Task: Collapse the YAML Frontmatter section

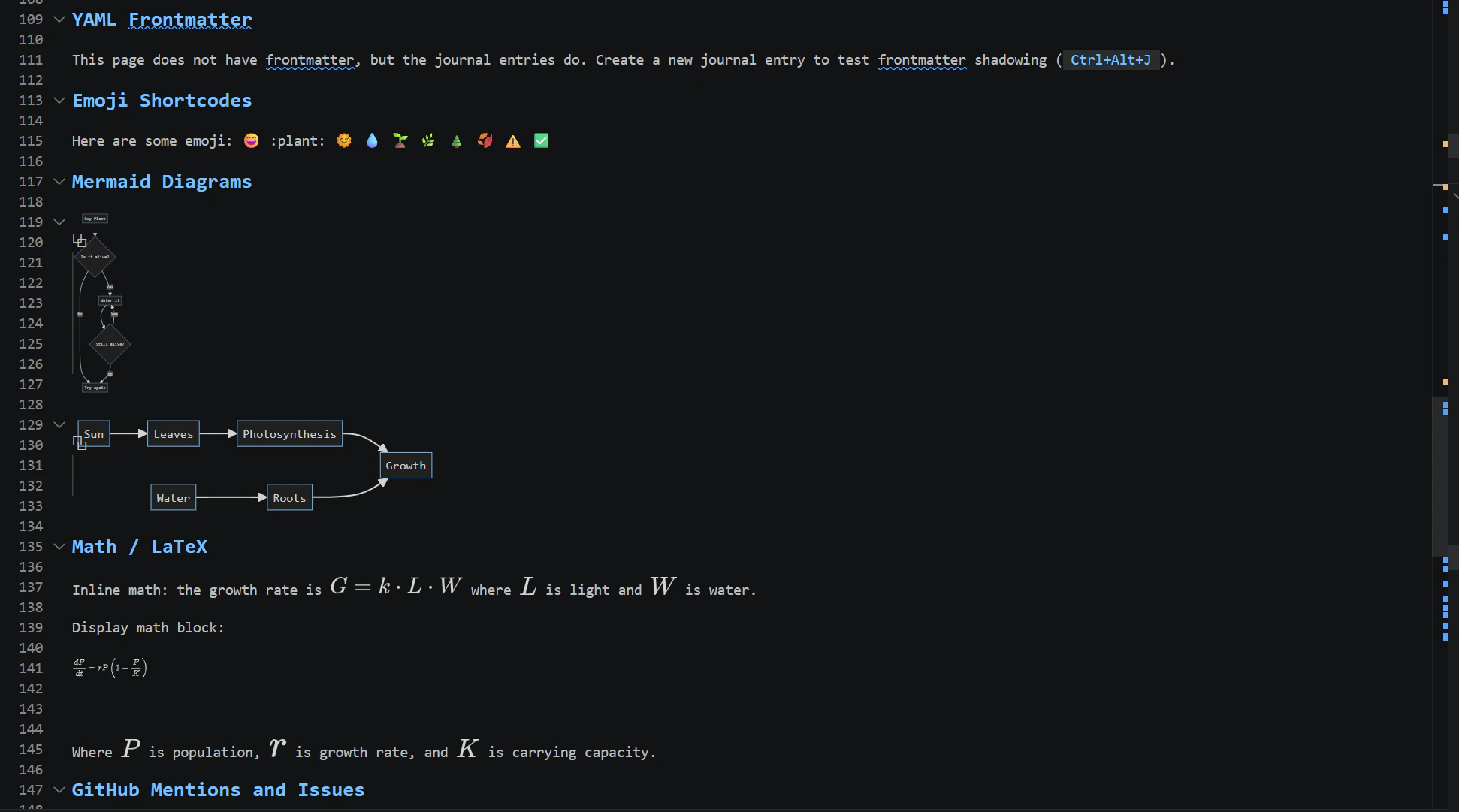Action: (x=59, y=19)
